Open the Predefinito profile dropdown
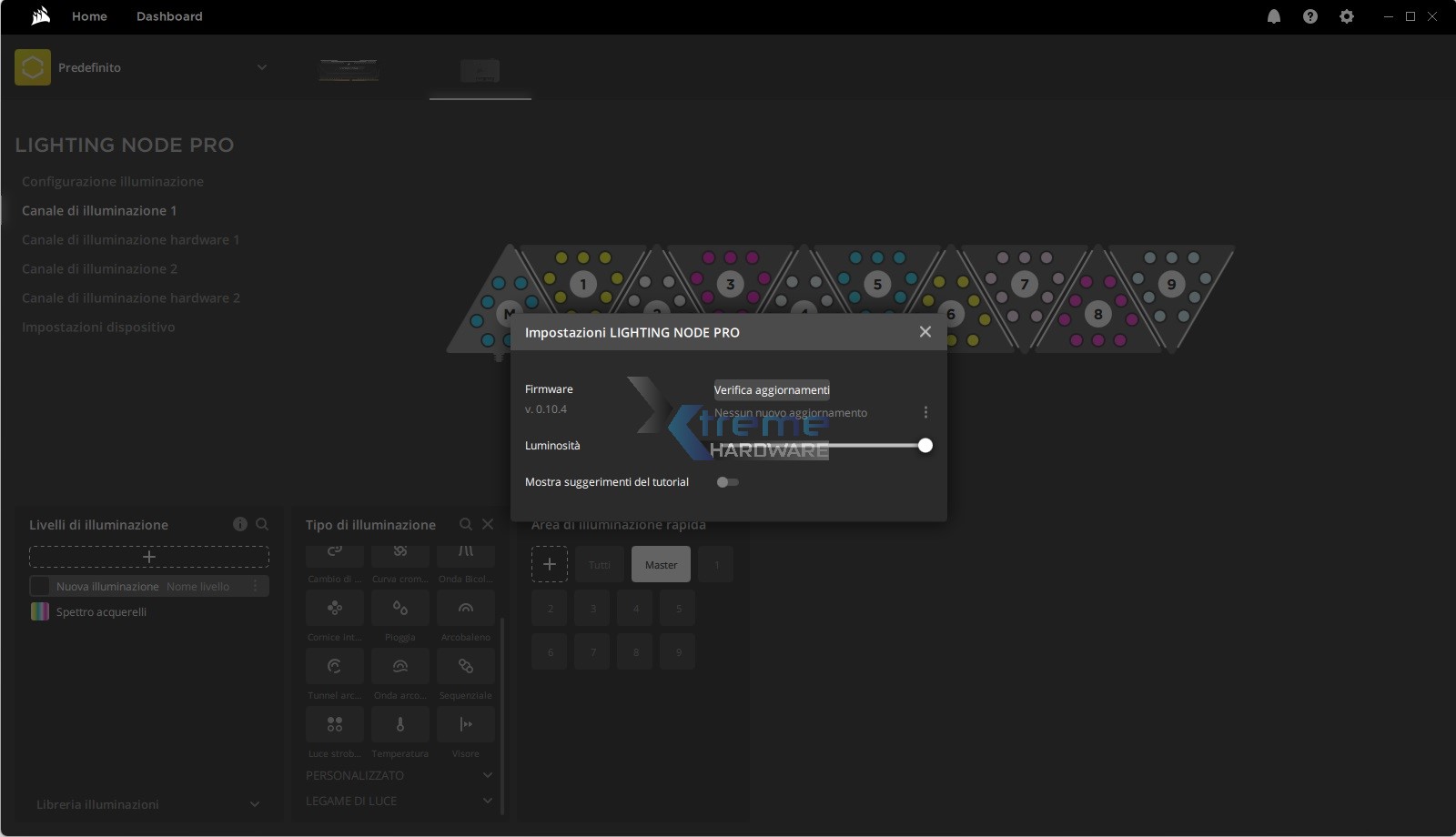The width and height of the screenshot is (1456, 837). tap(261, 67)
